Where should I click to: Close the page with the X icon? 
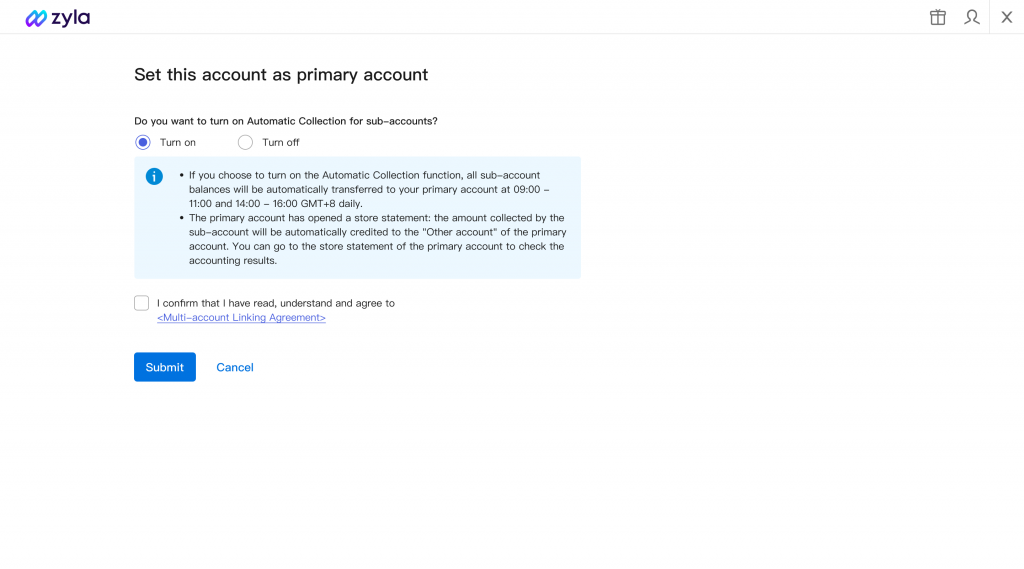tap(1007, 17)
